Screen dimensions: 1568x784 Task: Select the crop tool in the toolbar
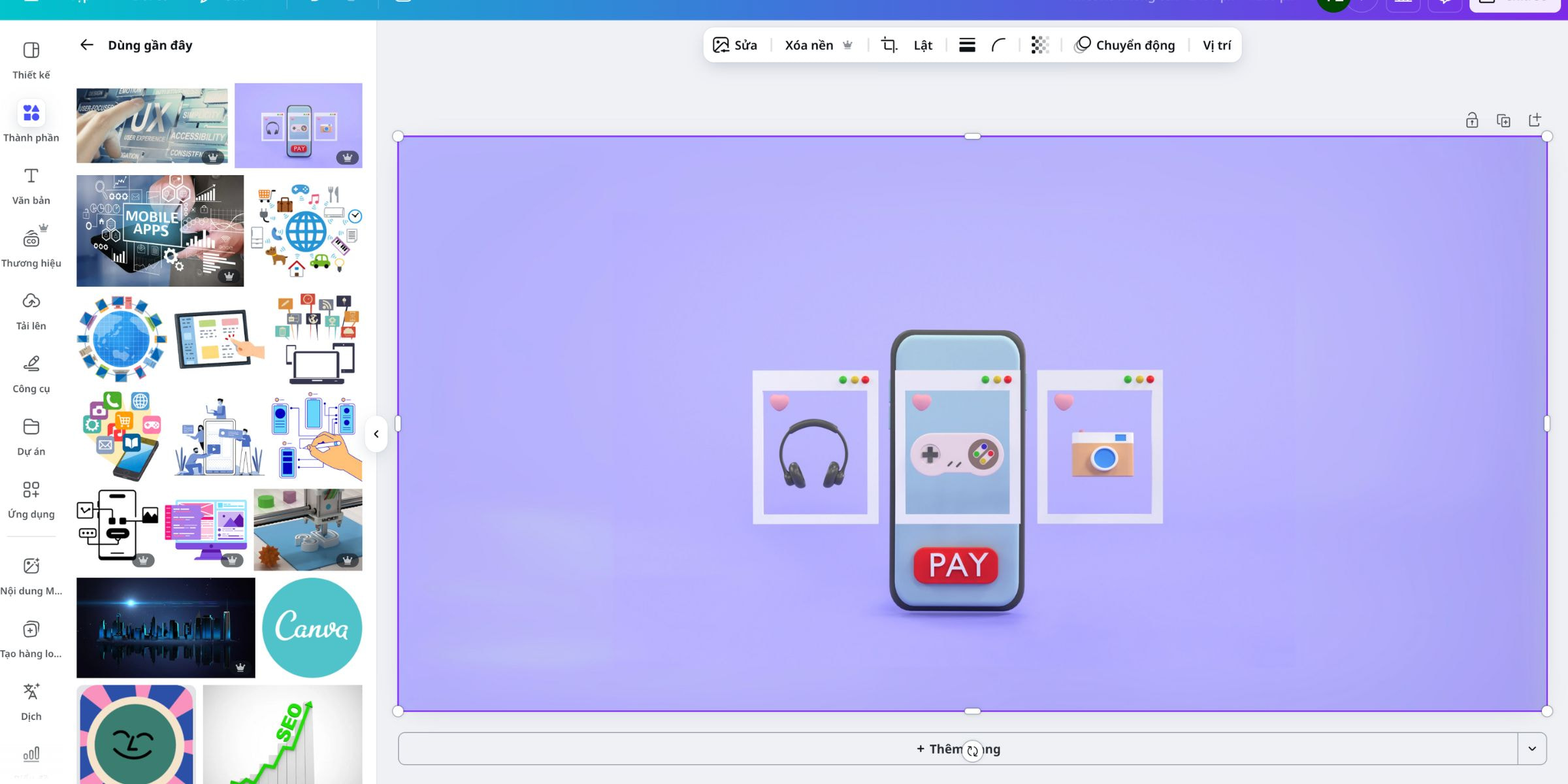click(889, 44)
